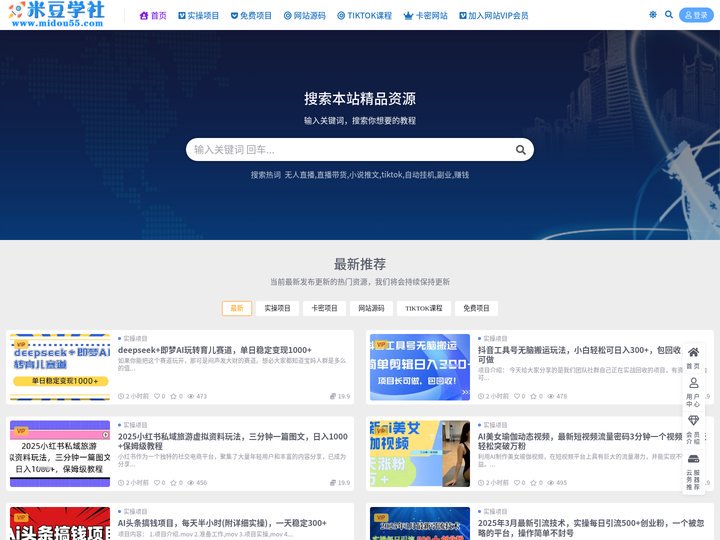Viewport: 720px width, 540px height.
Task: Select the 免费项目 filter tab
Action: (476, 308)
